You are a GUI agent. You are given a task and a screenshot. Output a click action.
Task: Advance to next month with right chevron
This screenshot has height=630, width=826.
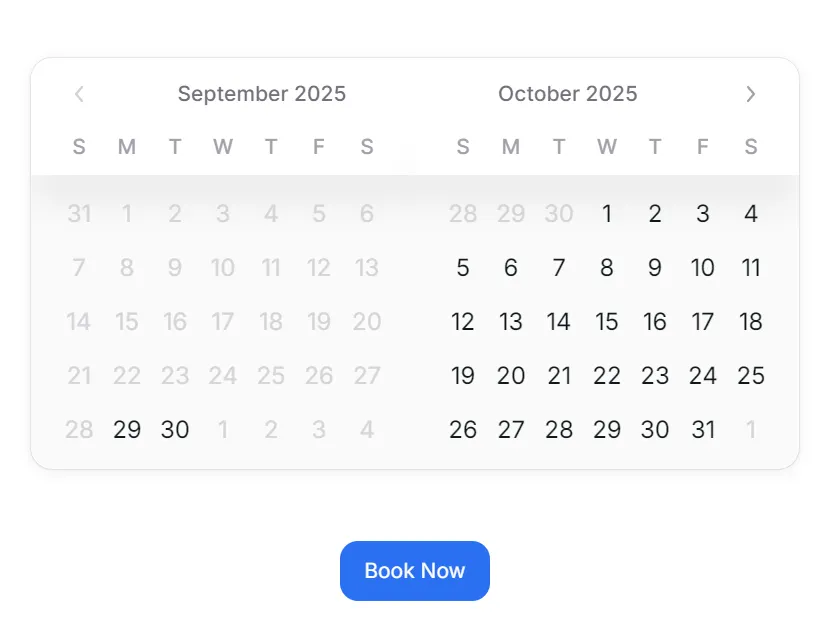(751, 94)
